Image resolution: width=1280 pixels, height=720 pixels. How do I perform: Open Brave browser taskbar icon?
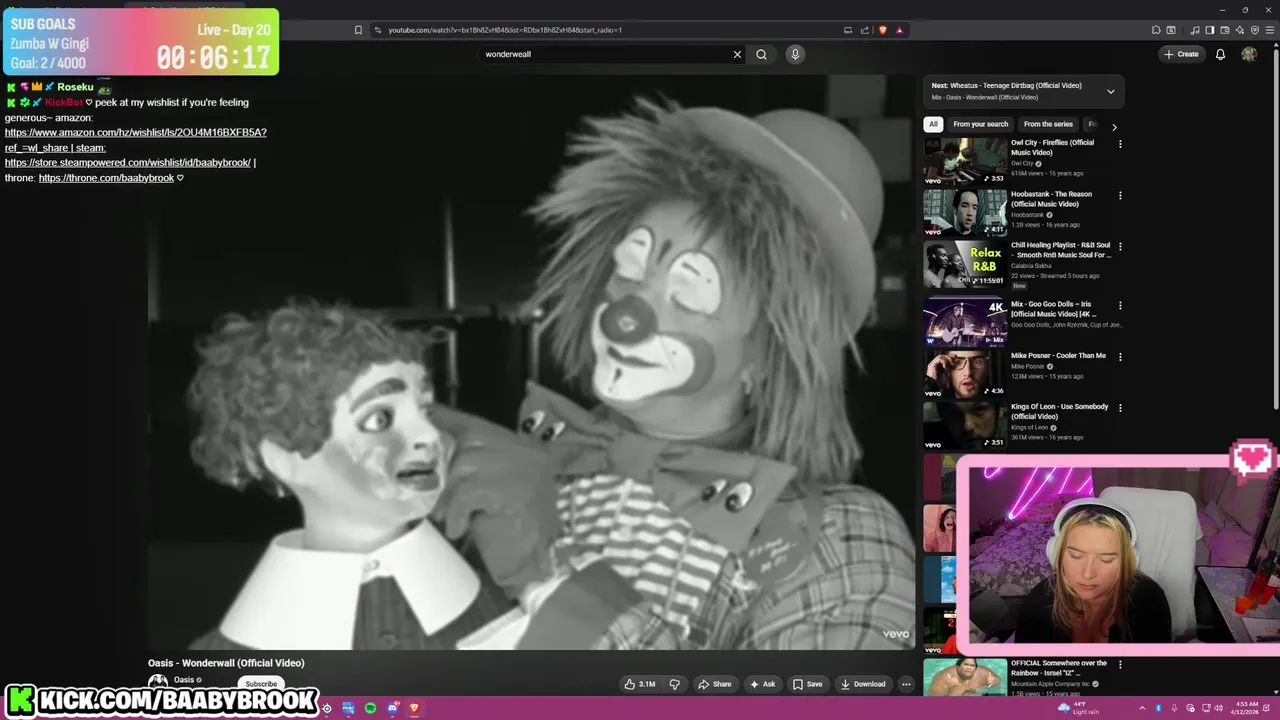(x=414, y=708)
